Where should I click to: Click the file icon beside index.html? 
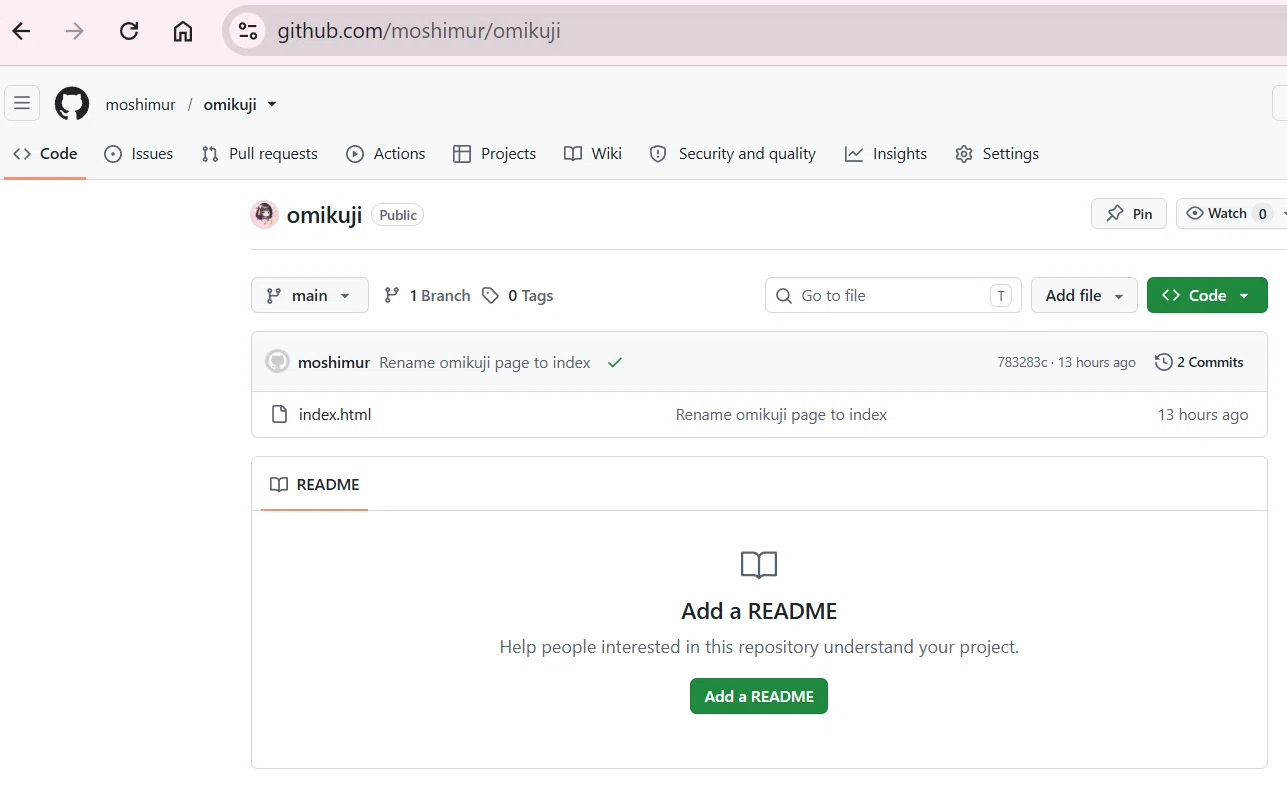(x=280, y=414)
